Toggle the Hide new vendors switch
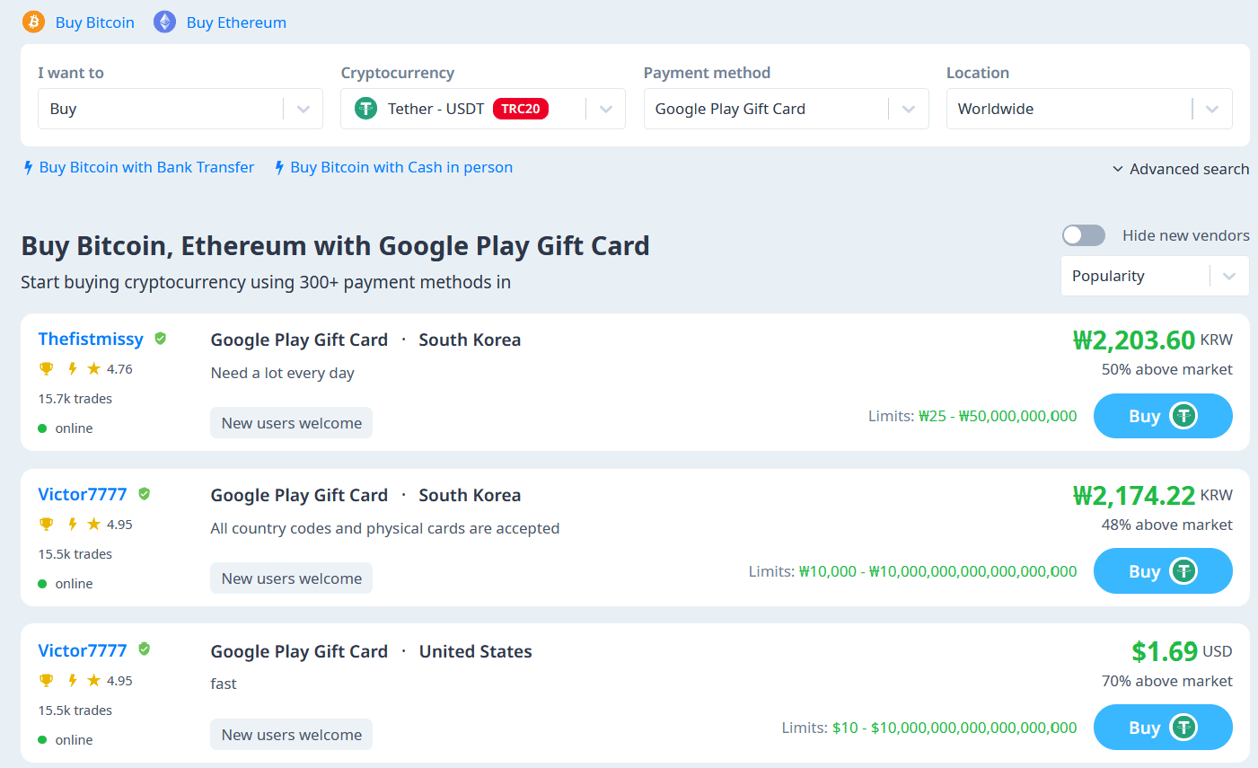This screenshot has width=1258, height=768. point(1083,234)
